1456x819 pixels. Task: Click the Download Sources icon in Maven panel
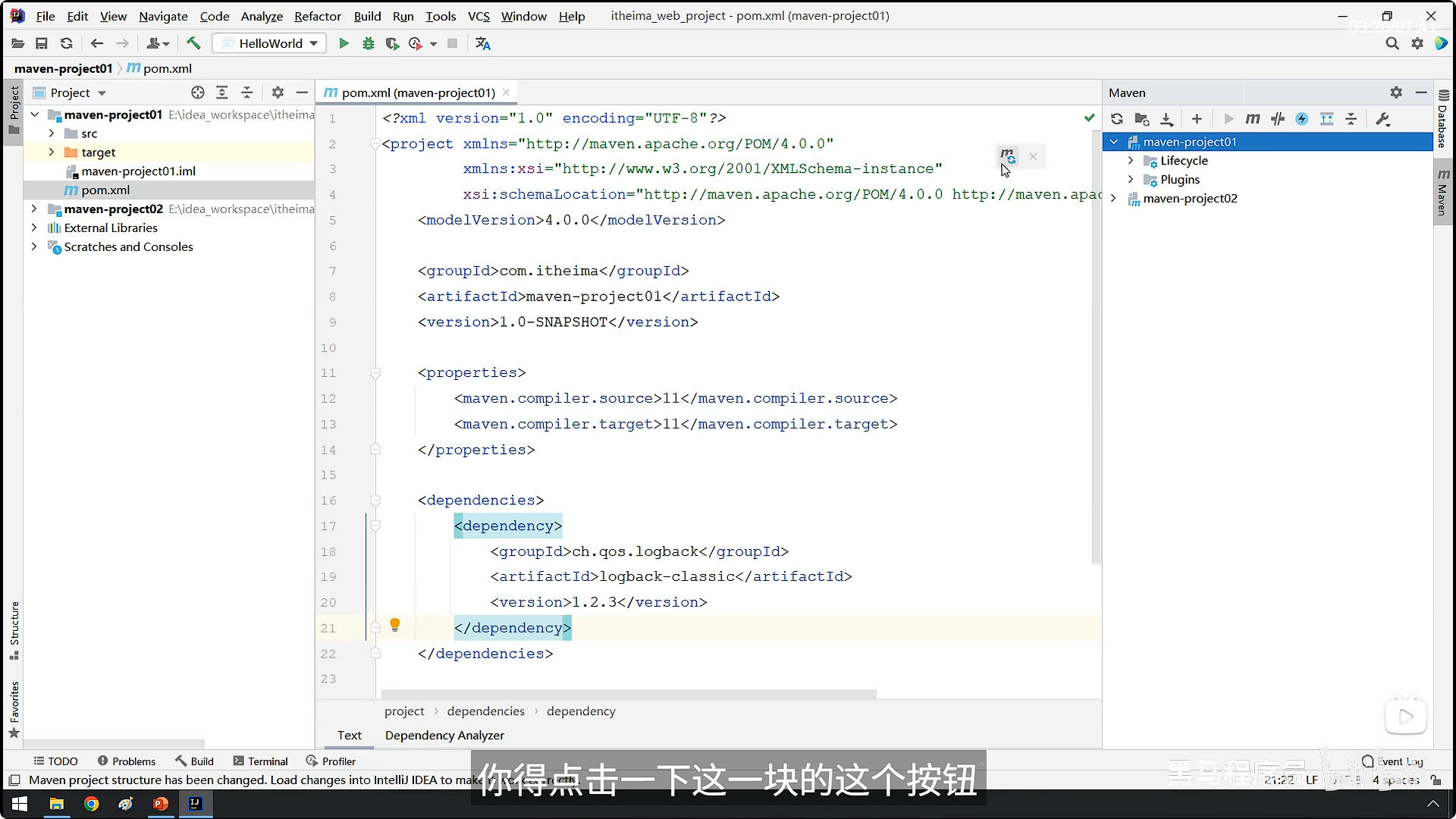pos(1166,119)
